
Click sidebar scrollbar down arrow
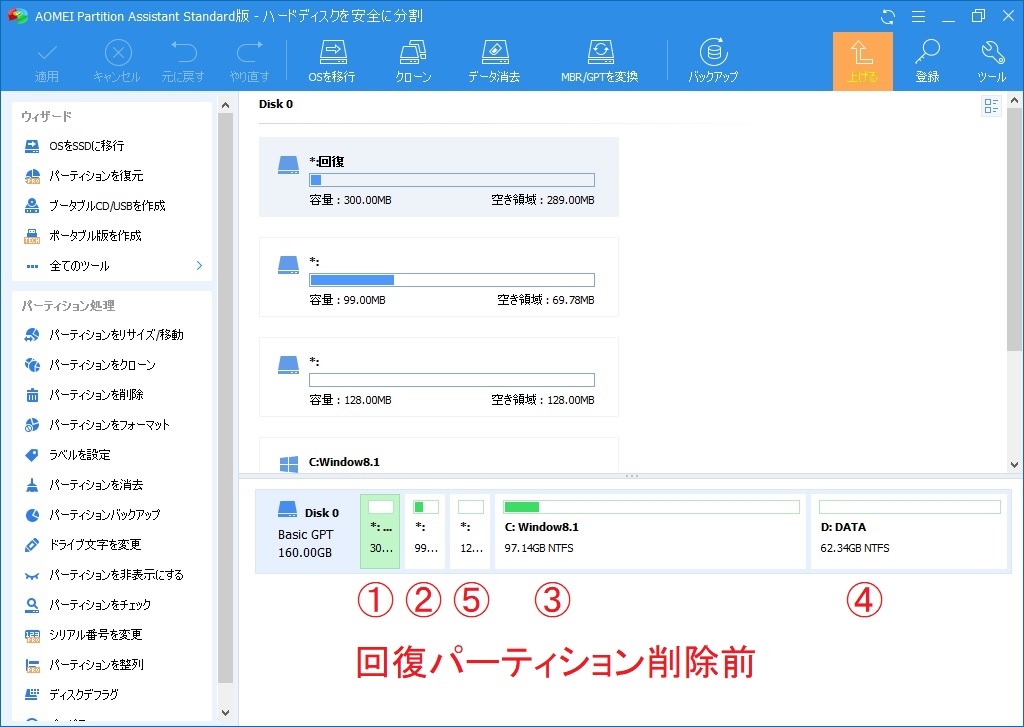coord(225,713)
